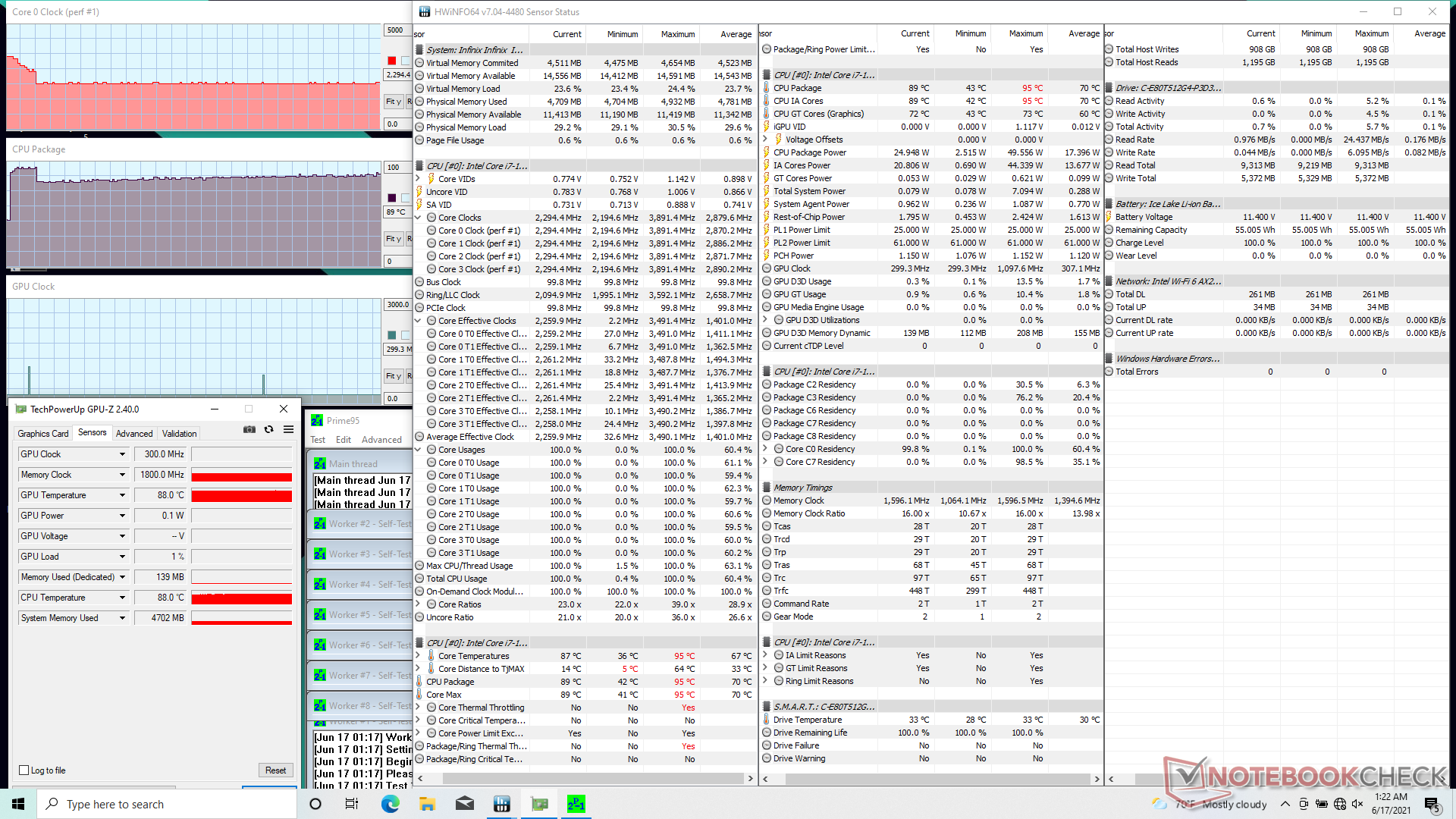Open the GPU-Z Validation tab
The height and width of the screenshot is (819, 1456).
point(180,434)
